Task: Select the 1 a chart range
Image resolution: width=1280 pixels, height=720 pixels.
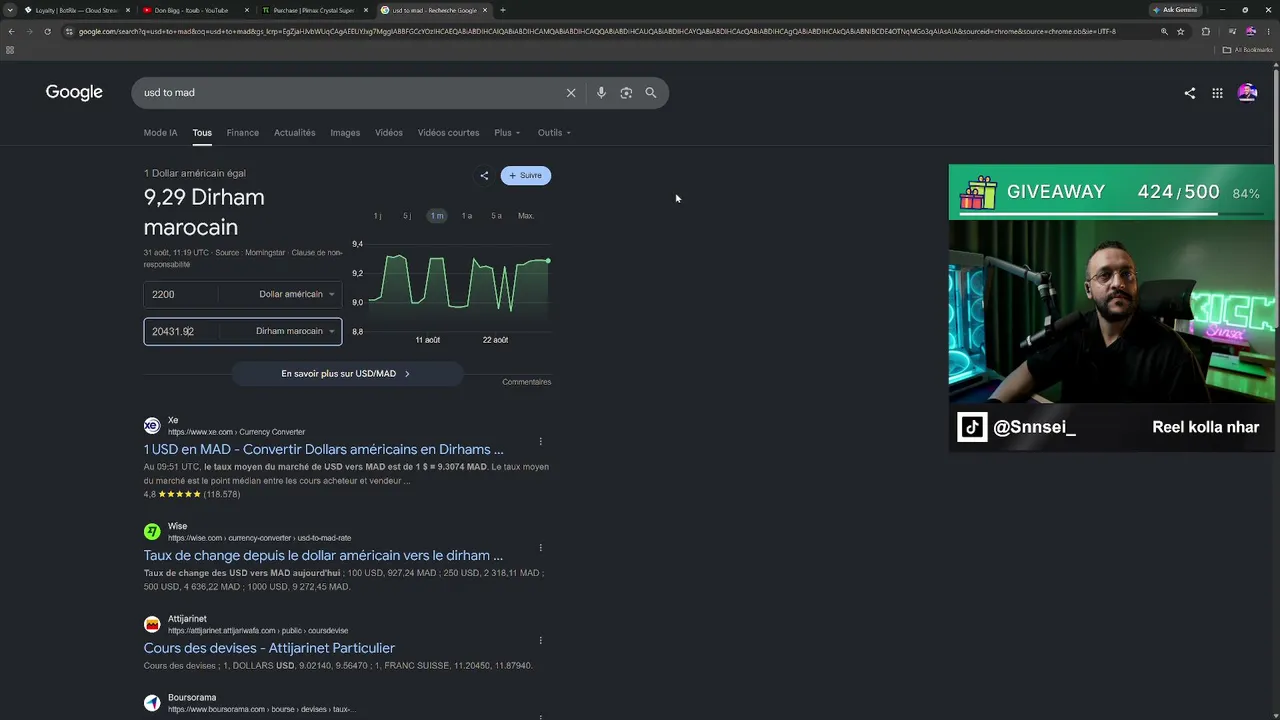Action: [x=467, y=216]
